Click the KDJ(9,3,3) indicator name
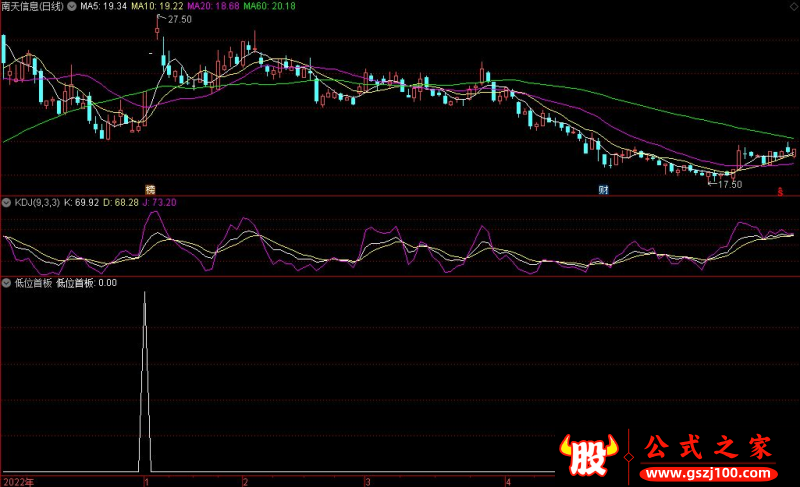This screenshot has height=487, width=800. tap(36, 202)
